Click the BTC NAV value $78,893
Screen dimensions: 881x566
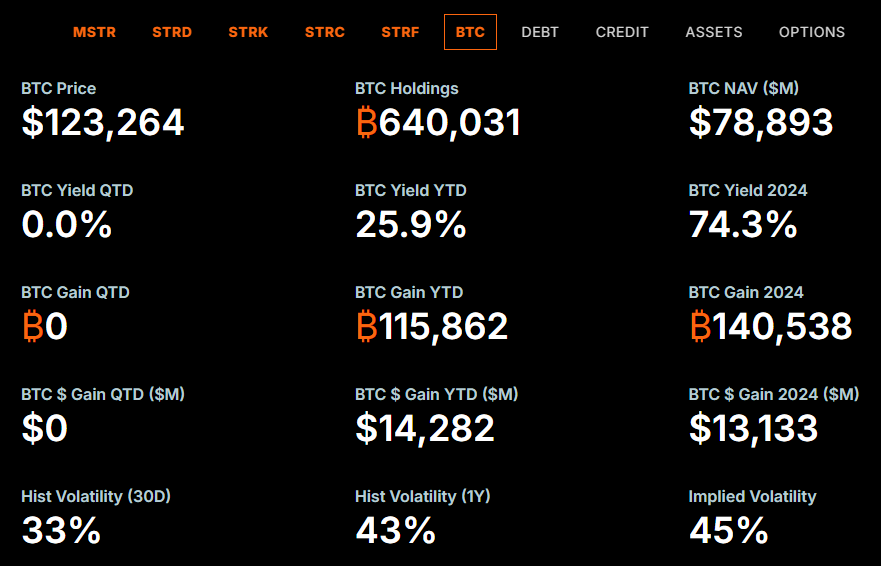coord(761,123)
